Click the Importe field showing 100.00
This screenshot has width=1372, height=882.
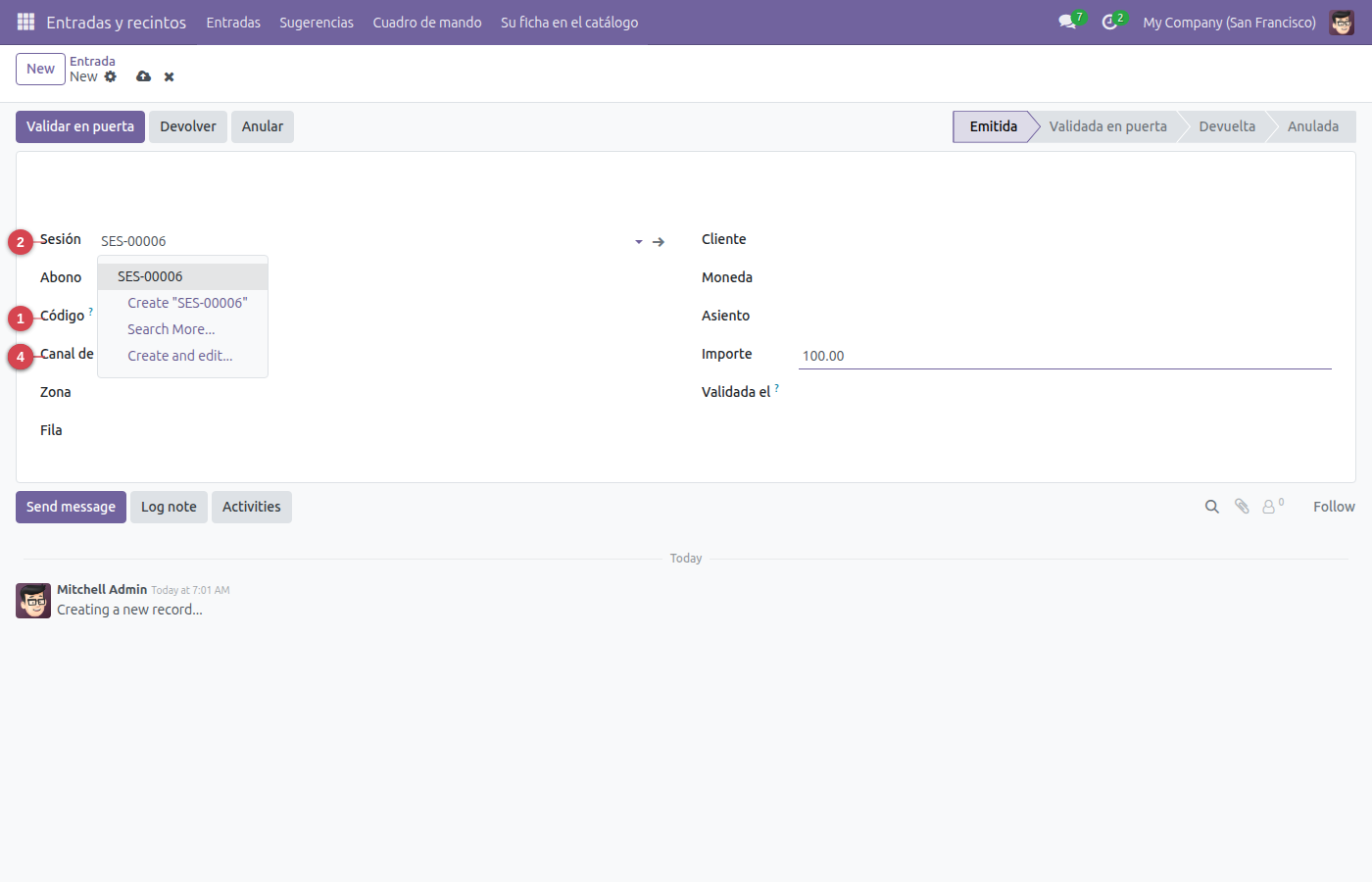(x=1064, y=356)
